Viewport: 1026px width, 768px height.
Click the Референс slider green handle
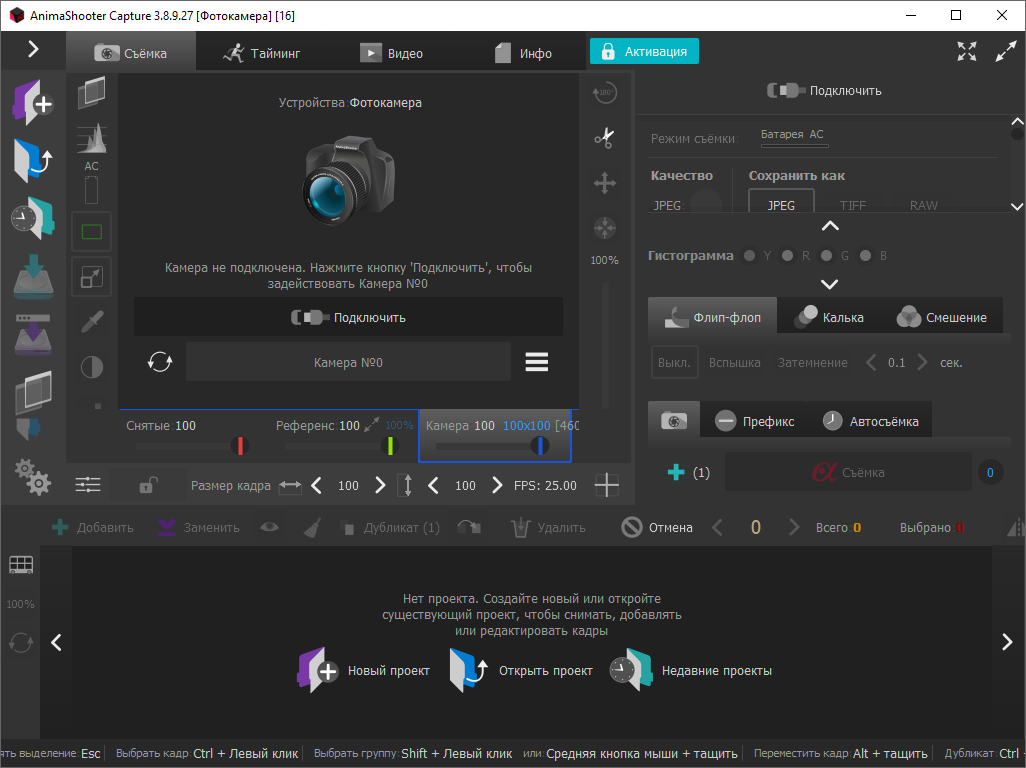click(390, 446)
